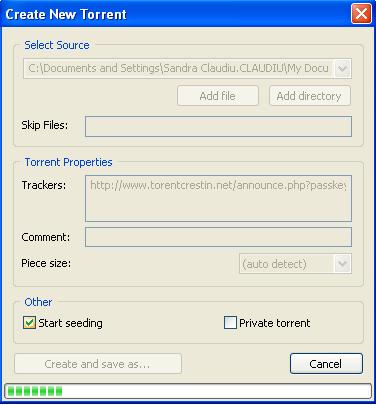Expand the source path dropdown arrow
The height and width of the screenshot is (405, 376).
click(342, 69)
